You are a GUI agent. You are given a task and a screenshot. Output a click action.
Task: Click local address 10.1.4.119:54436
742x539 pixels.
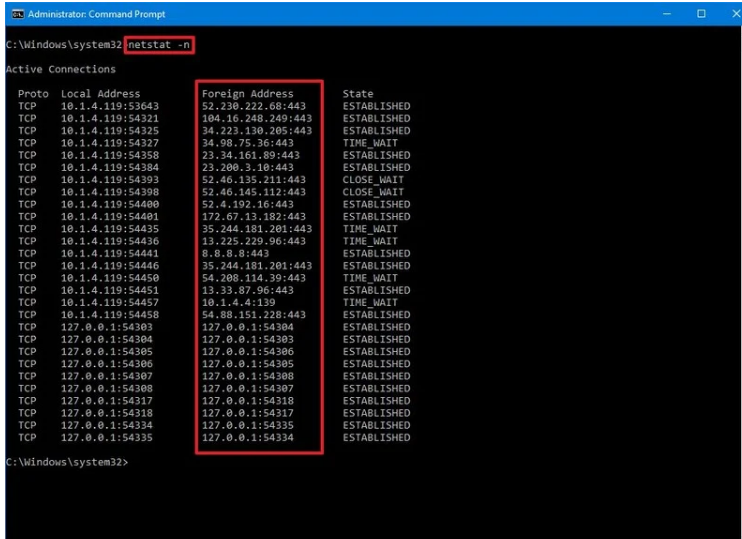110,241
